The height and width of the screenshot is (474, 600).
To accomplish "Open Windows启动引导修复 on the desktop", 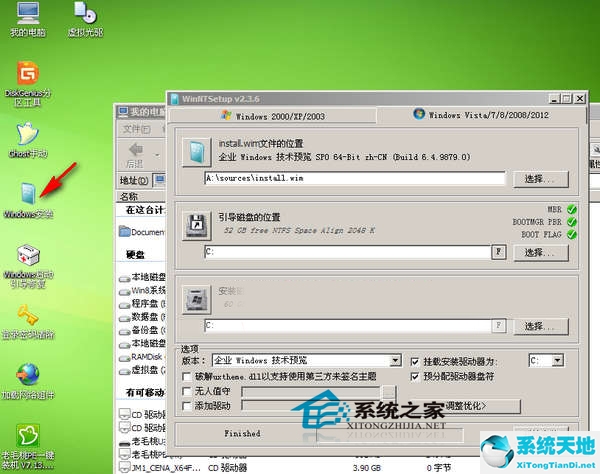I will coord(28,267).
